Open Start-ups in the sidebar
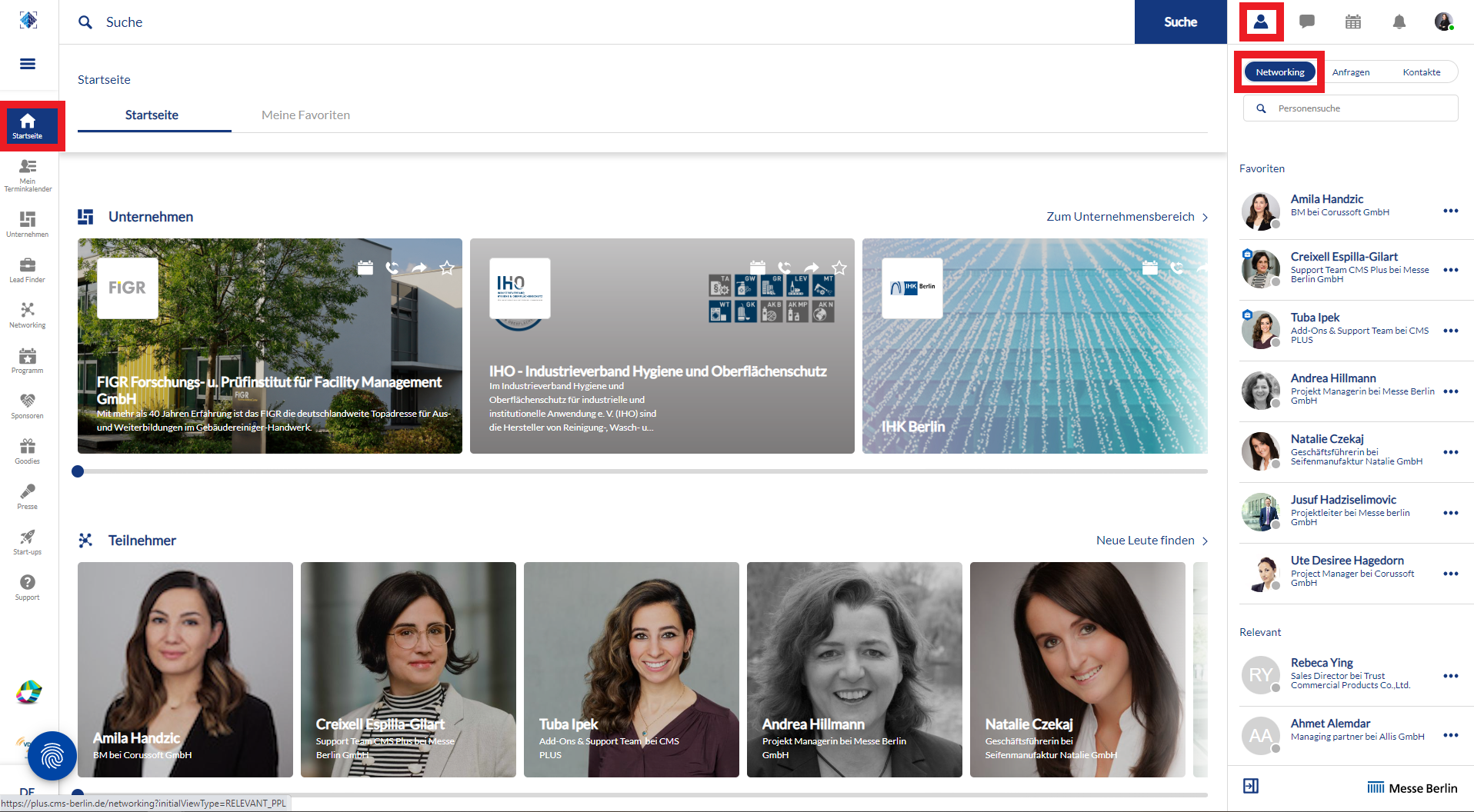Viewport: 1474px width, 812px height. pyautogui.click(x=28, y=542)
